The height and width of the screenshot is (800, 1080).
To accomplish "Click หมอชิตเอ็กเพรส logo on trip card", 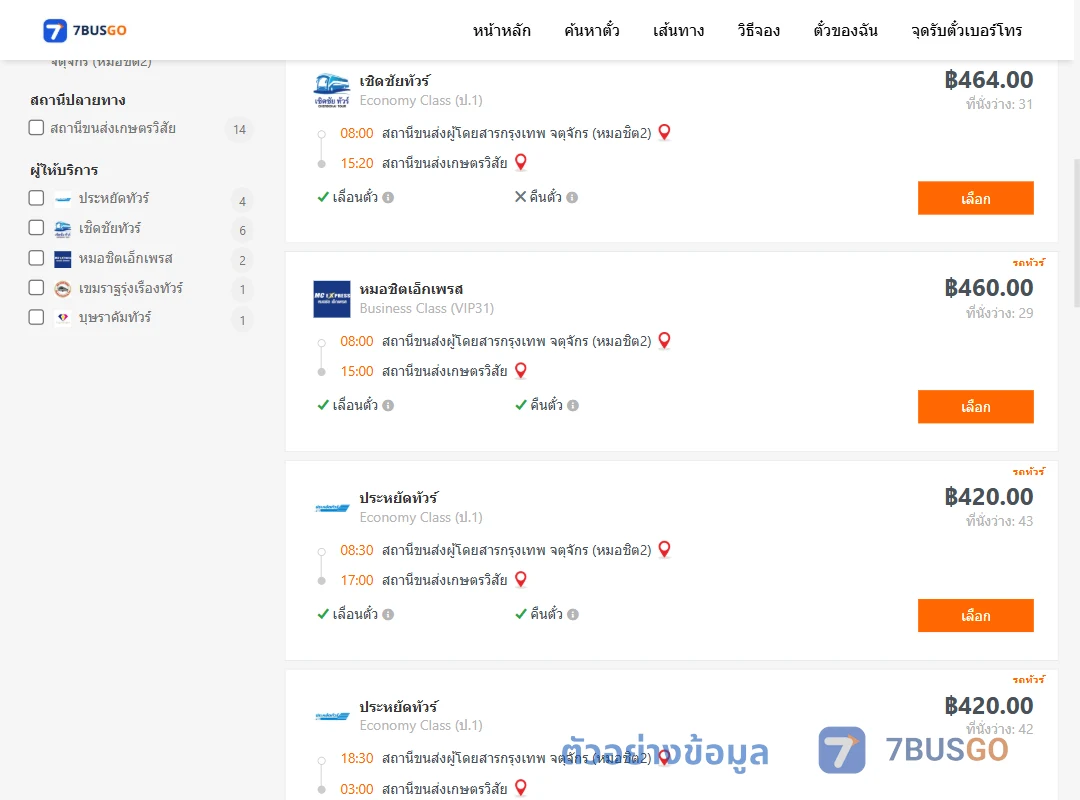I will point(332,299).
